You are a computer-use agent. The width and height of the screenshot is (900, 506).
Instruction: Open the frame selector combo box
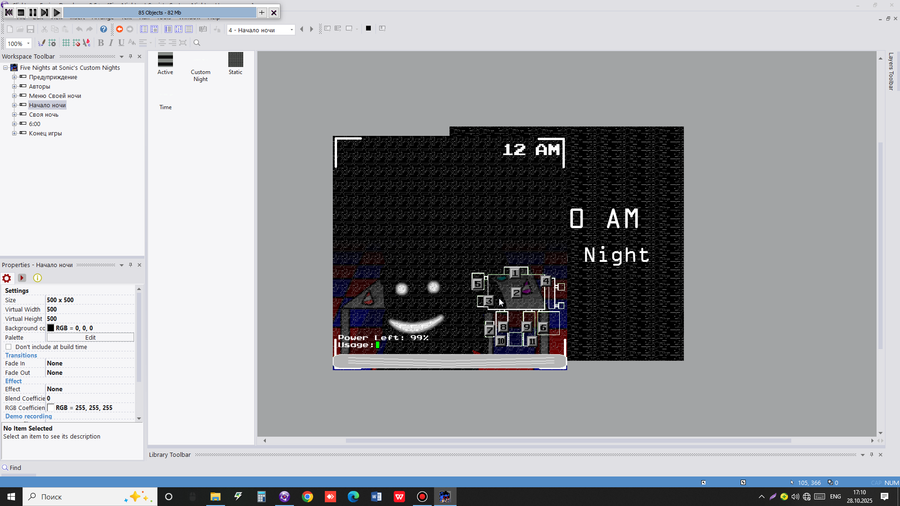pos(261,30)
